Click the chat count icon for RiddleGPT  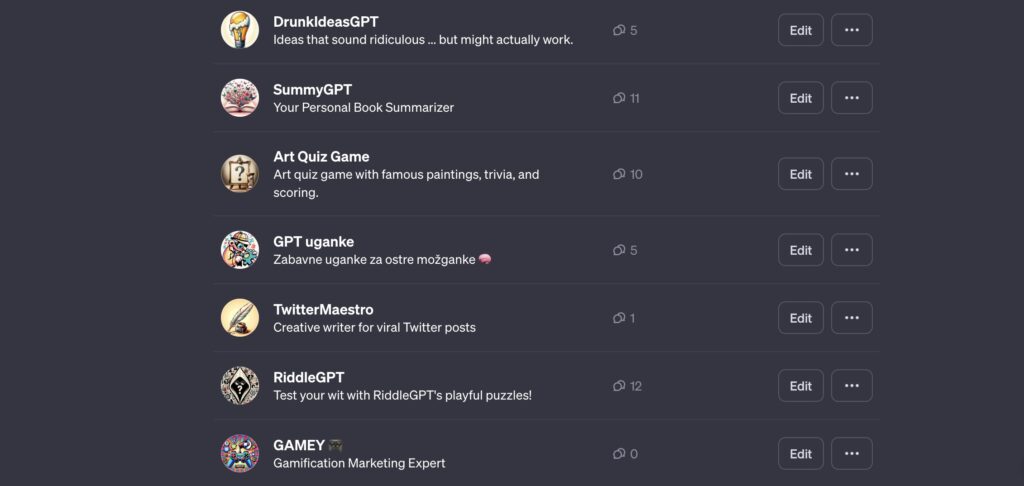pyautogui.click(x=618, y=386)
